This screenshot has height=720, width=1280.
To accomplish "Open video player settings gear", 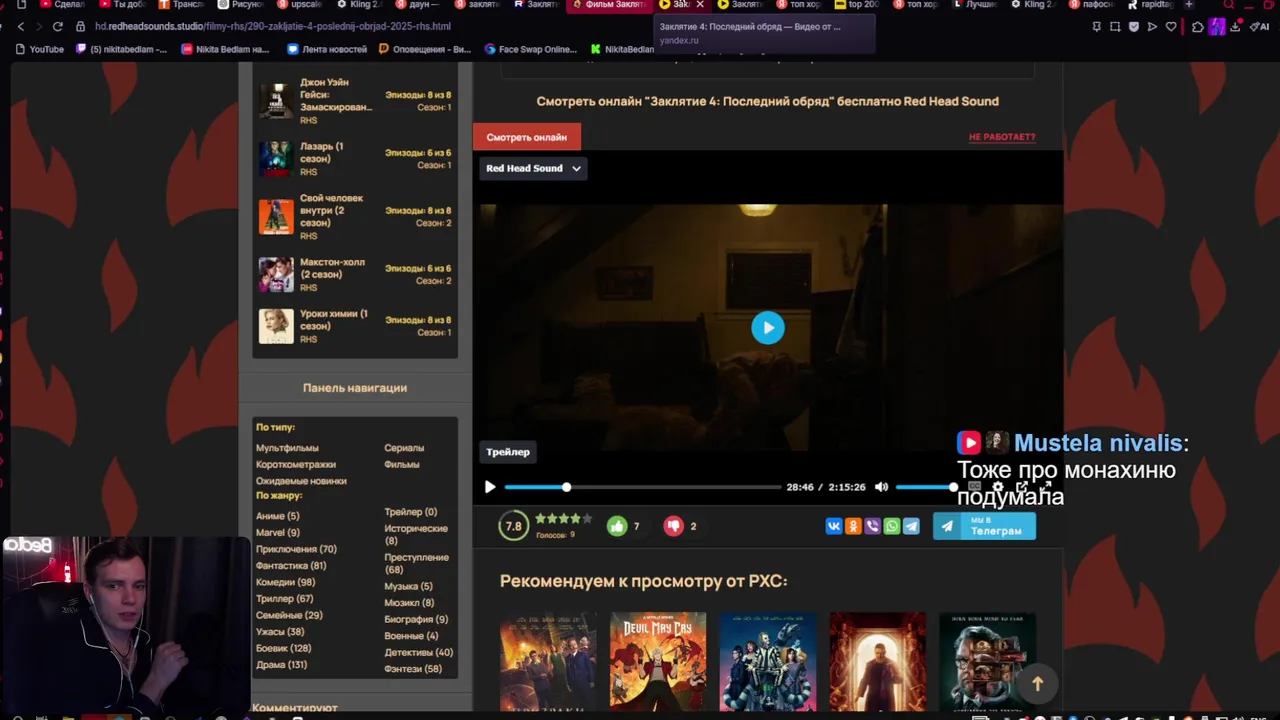I will tap(997, 487).
